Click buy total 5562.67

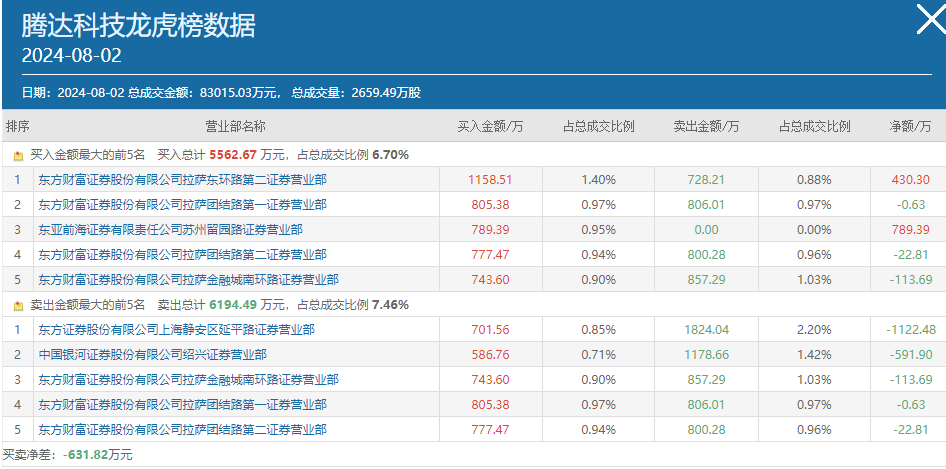click(x=233, y=155)
